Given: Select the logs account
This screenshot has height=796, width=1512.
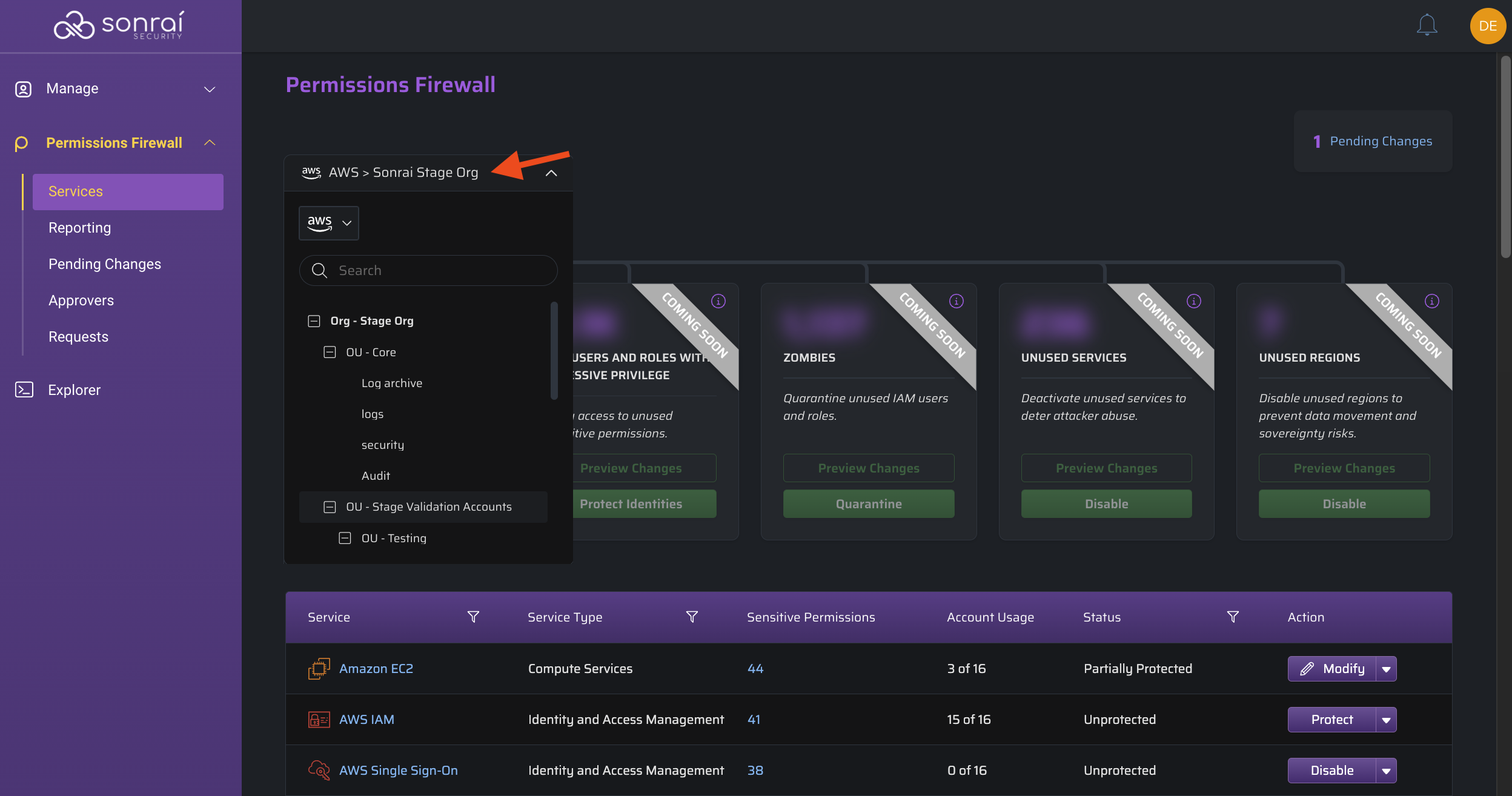Looking at the screenshot, I should (373, 414).
